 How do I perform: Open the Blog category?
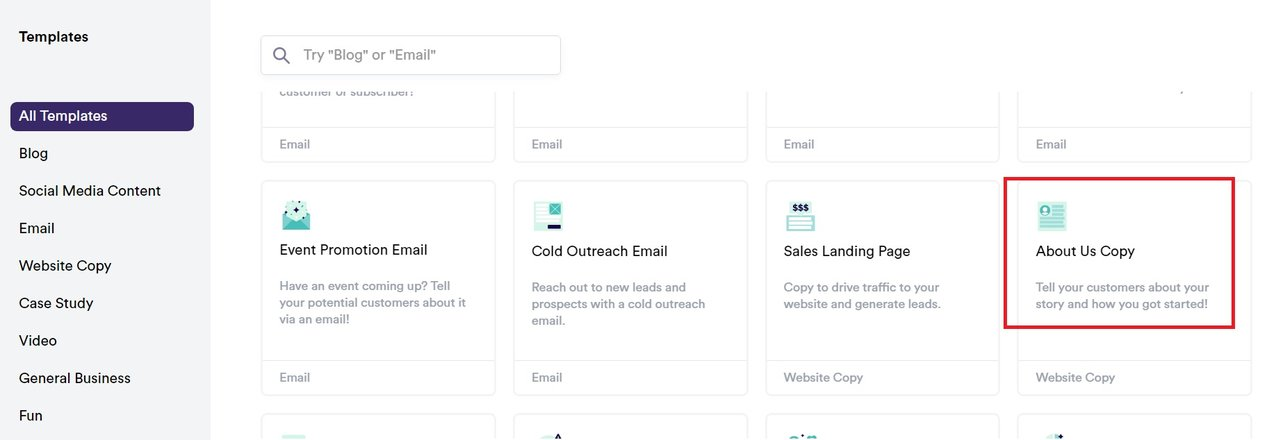coord(33,153)
